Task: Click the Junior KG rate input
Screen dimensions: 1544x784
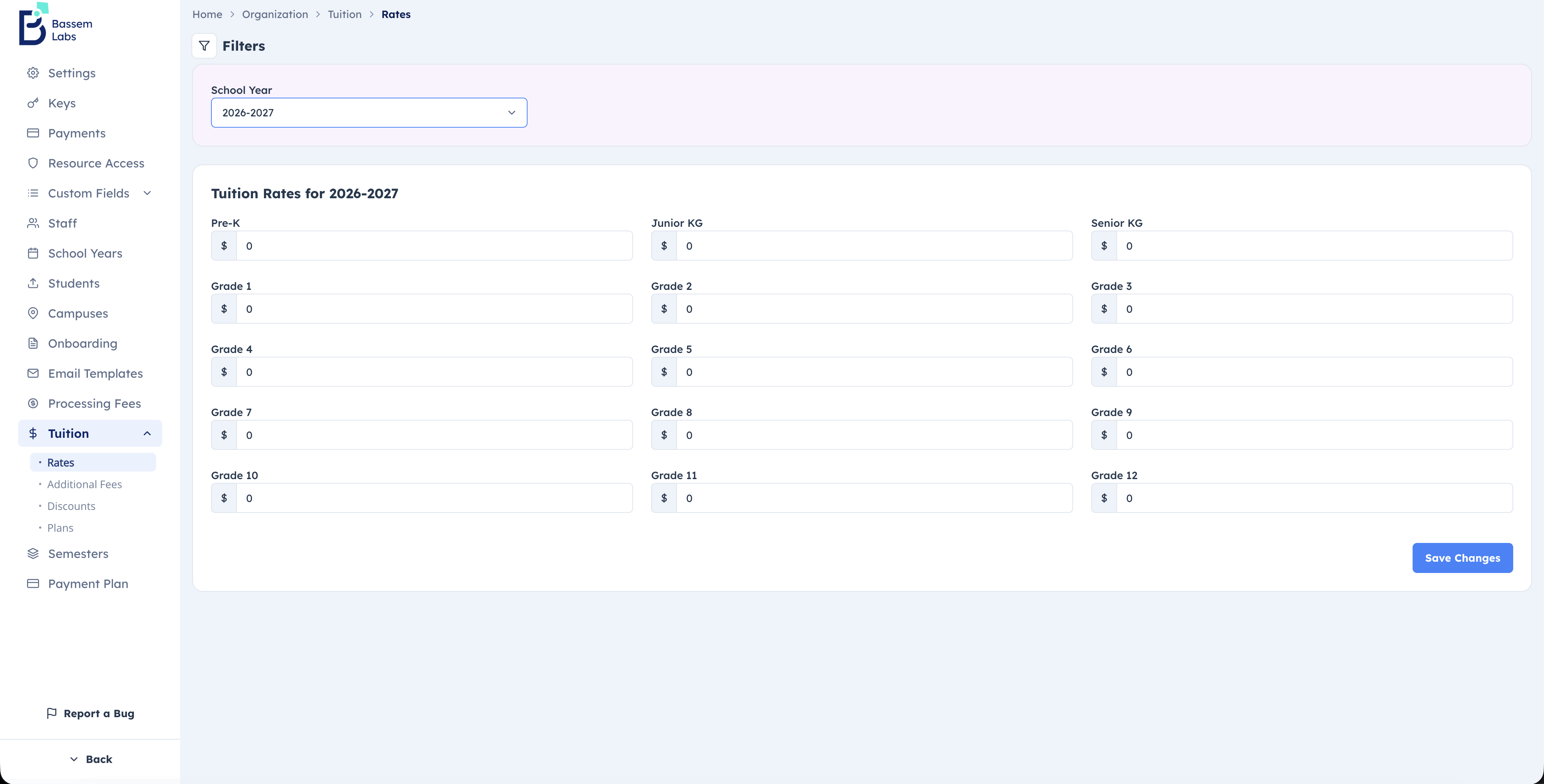Action: pyautogui.click(x=874, y=246)
